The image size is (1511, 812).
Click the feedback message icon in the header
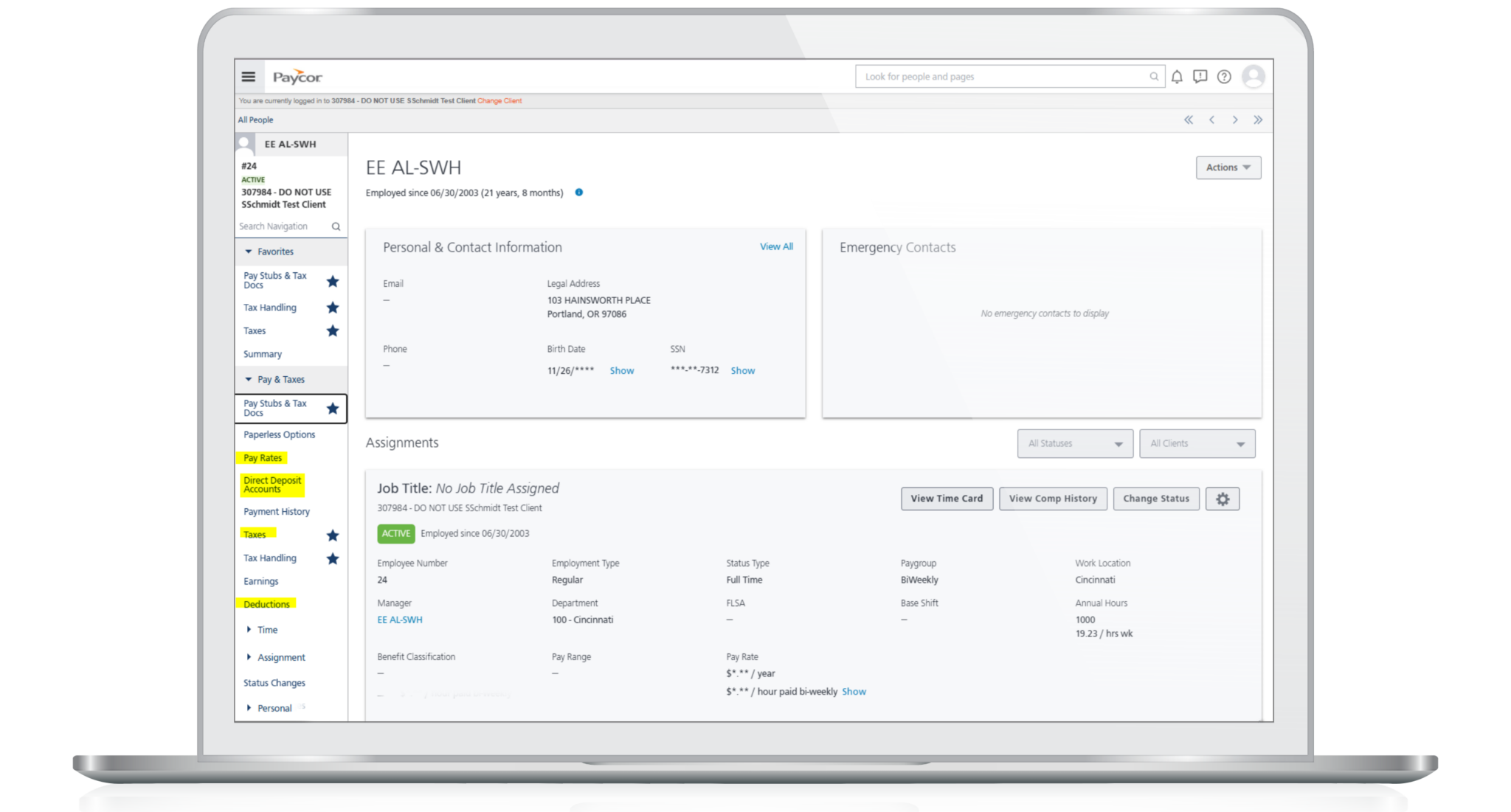(1200, 76)
